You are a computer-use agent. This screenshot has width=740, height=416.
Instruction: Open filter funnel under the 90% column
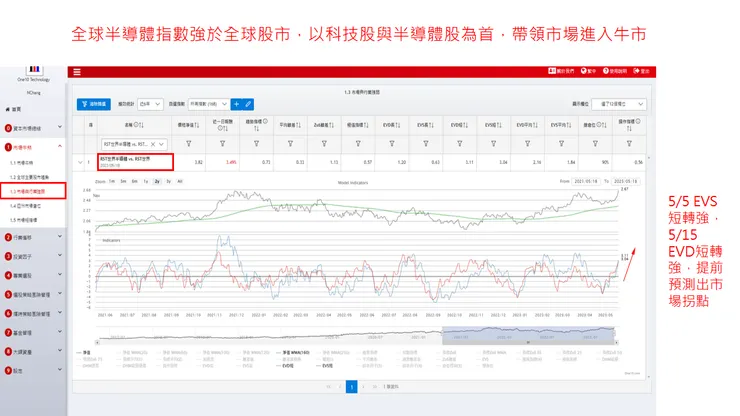tap(595, 144)
